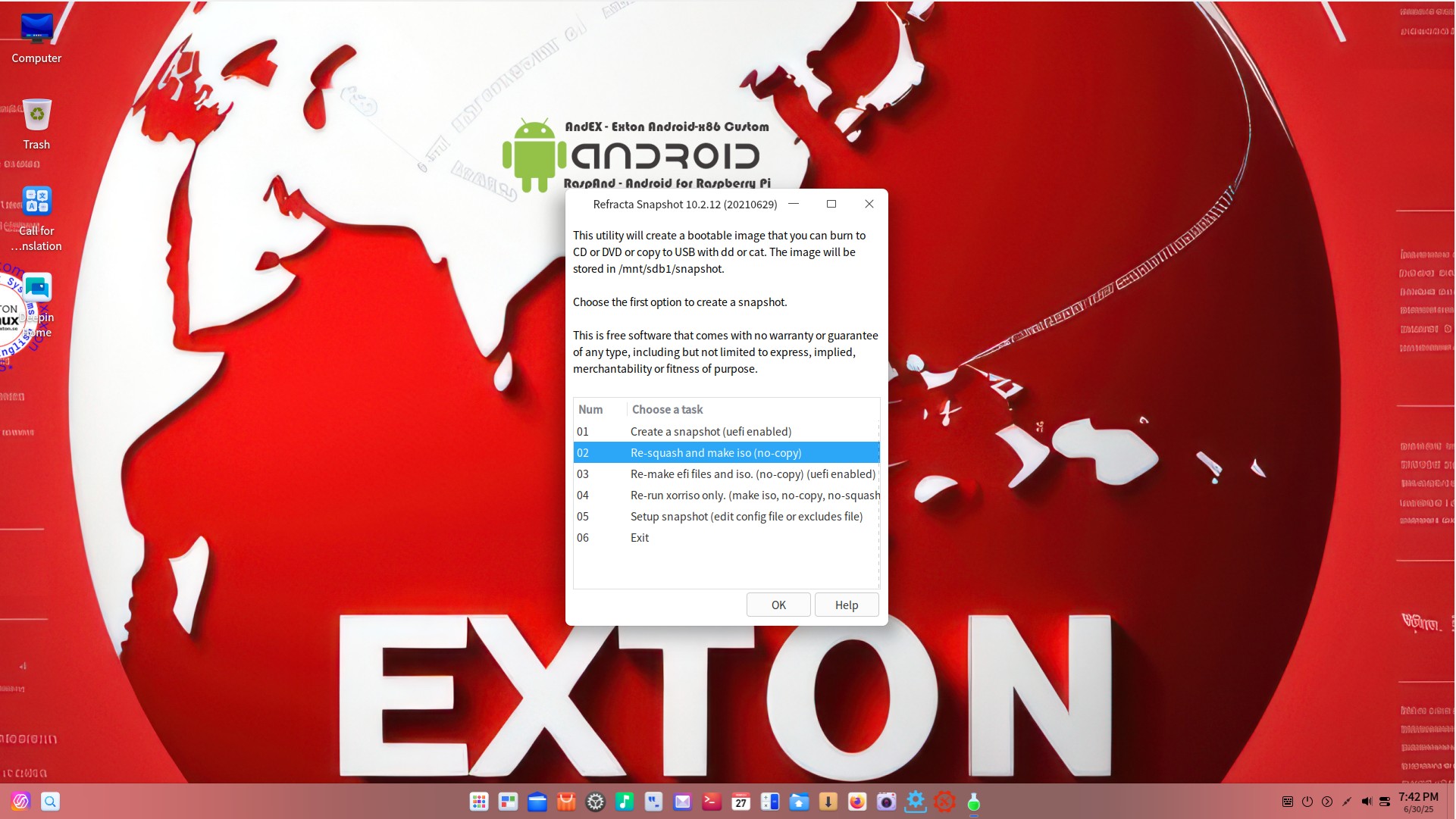Select task 02 Re-squash and make iso
The width and height of the screenshot is (1456, 819).
726,452
